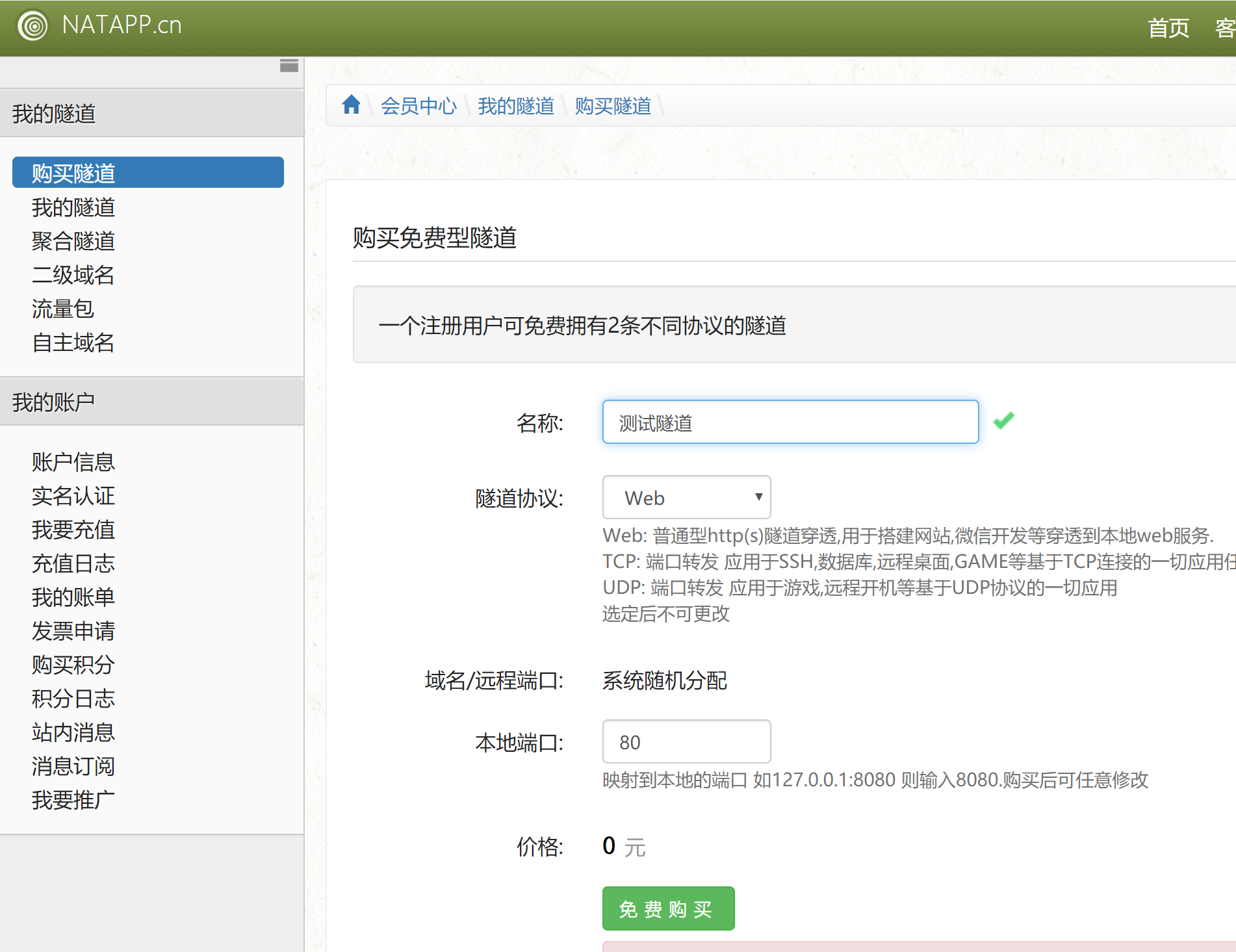The width and height of the screenshot is (1236, 952).
Task: Click the 选定后不可更改 hint text
Action: tap(666, 614)
